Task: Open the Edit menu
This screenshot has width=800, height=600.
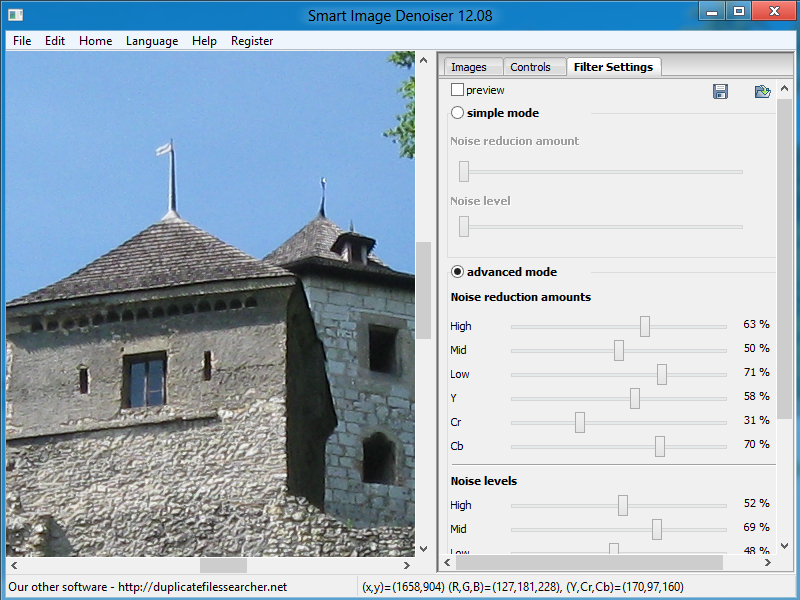Action: 55,41
